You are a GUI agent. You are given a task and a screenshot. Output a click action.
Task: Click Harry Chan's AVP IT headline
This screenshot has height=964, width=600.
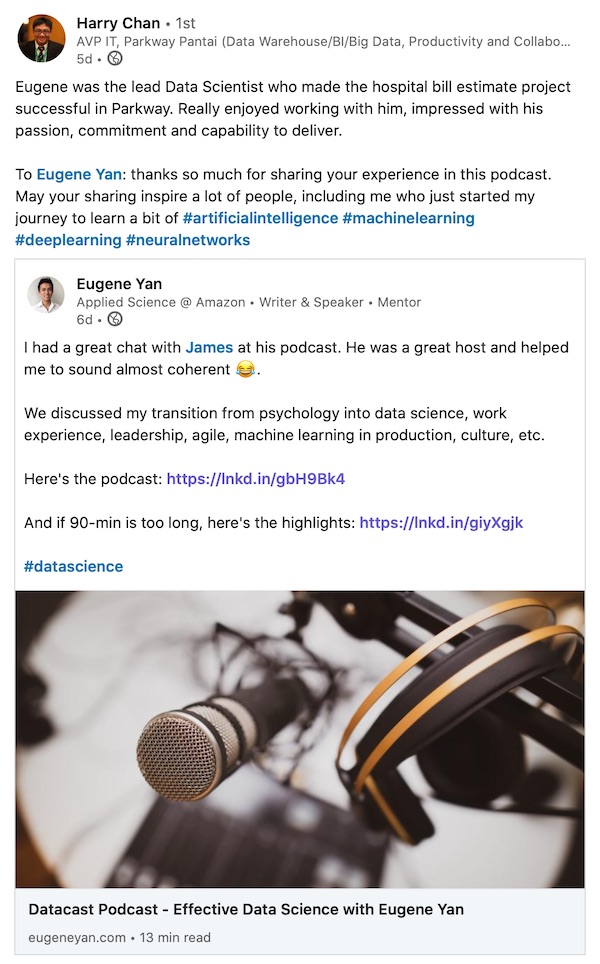click(324, 42)
